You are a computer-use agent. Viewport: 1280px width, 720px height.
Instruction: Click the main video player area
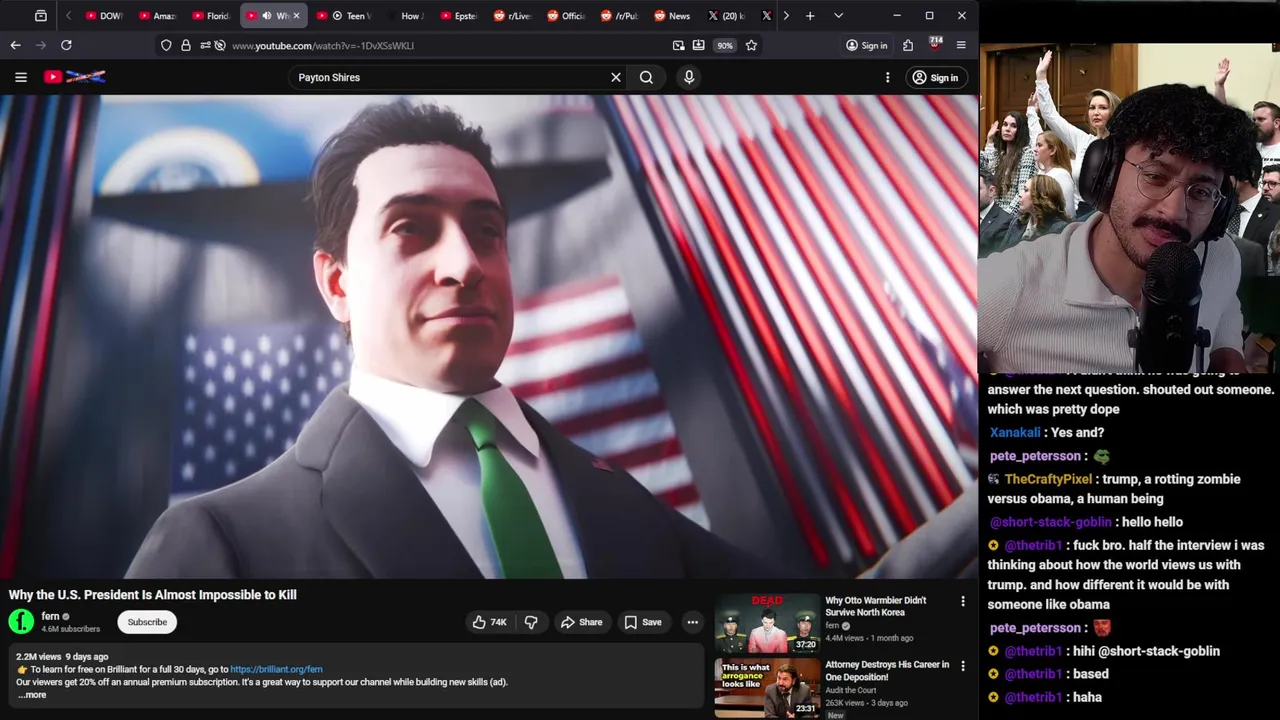[489, 337]
